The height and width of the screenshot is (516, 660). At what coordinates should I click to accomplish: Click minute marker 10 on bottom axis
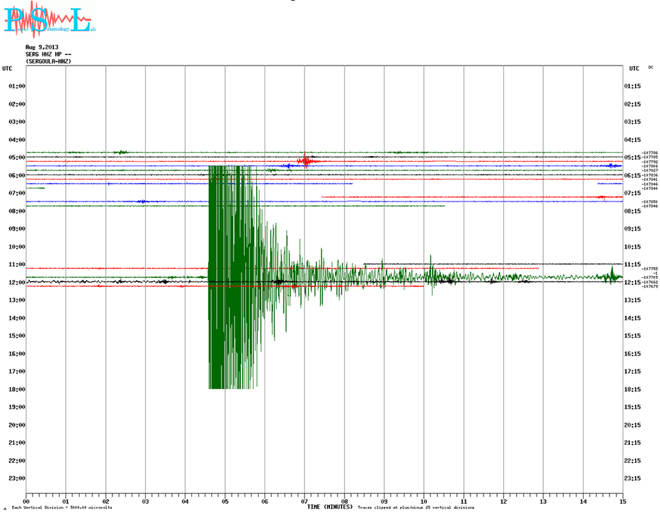pos(424,500)
